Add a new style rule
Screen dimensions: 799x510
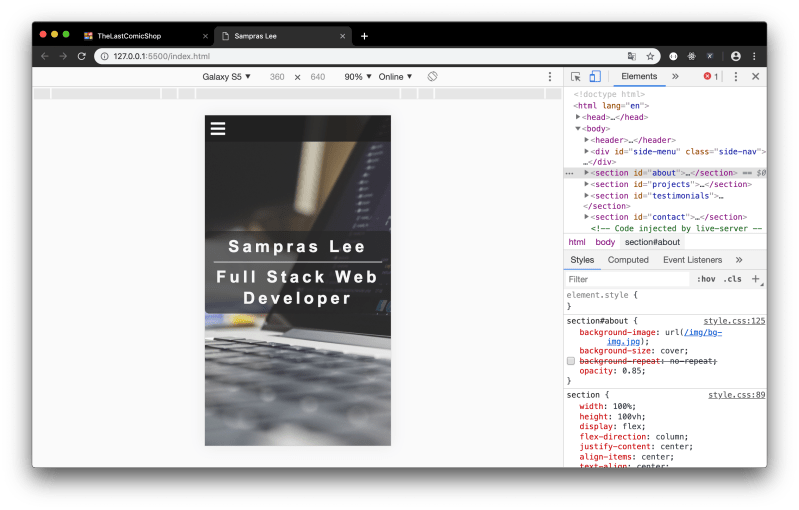click(x=756, y=279)
